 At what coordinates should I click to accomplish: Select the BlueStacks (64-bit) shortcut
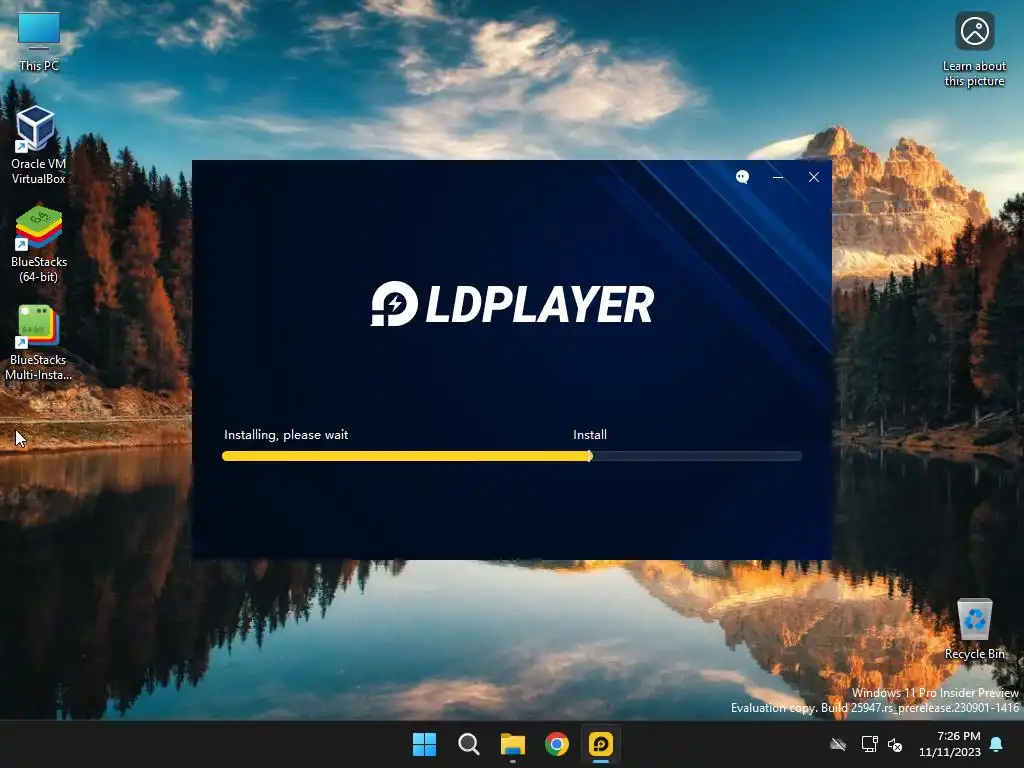coord(39,244)
